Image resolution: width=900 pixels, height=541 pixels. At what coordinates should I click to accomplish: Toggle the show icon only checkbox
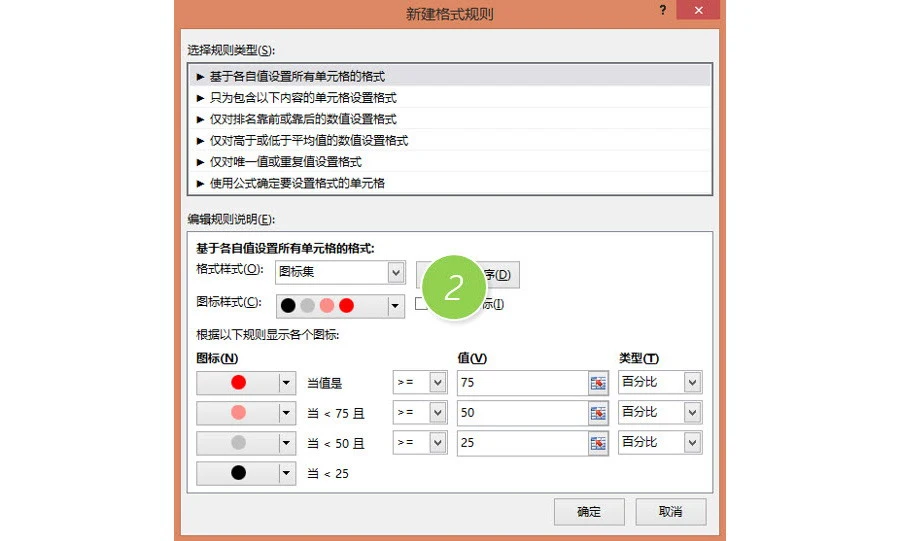(421, 304)
